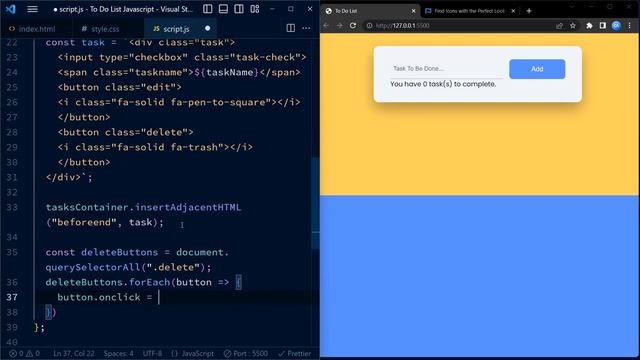Click the blue Add button
Viewport: 640px width, 360px height.
[537, 69]
